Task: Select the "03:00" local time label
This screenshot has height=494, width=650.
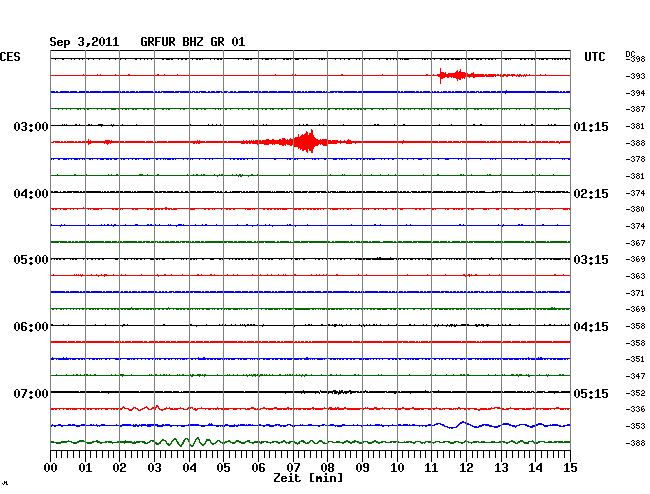Action: [x=31, y=126]
